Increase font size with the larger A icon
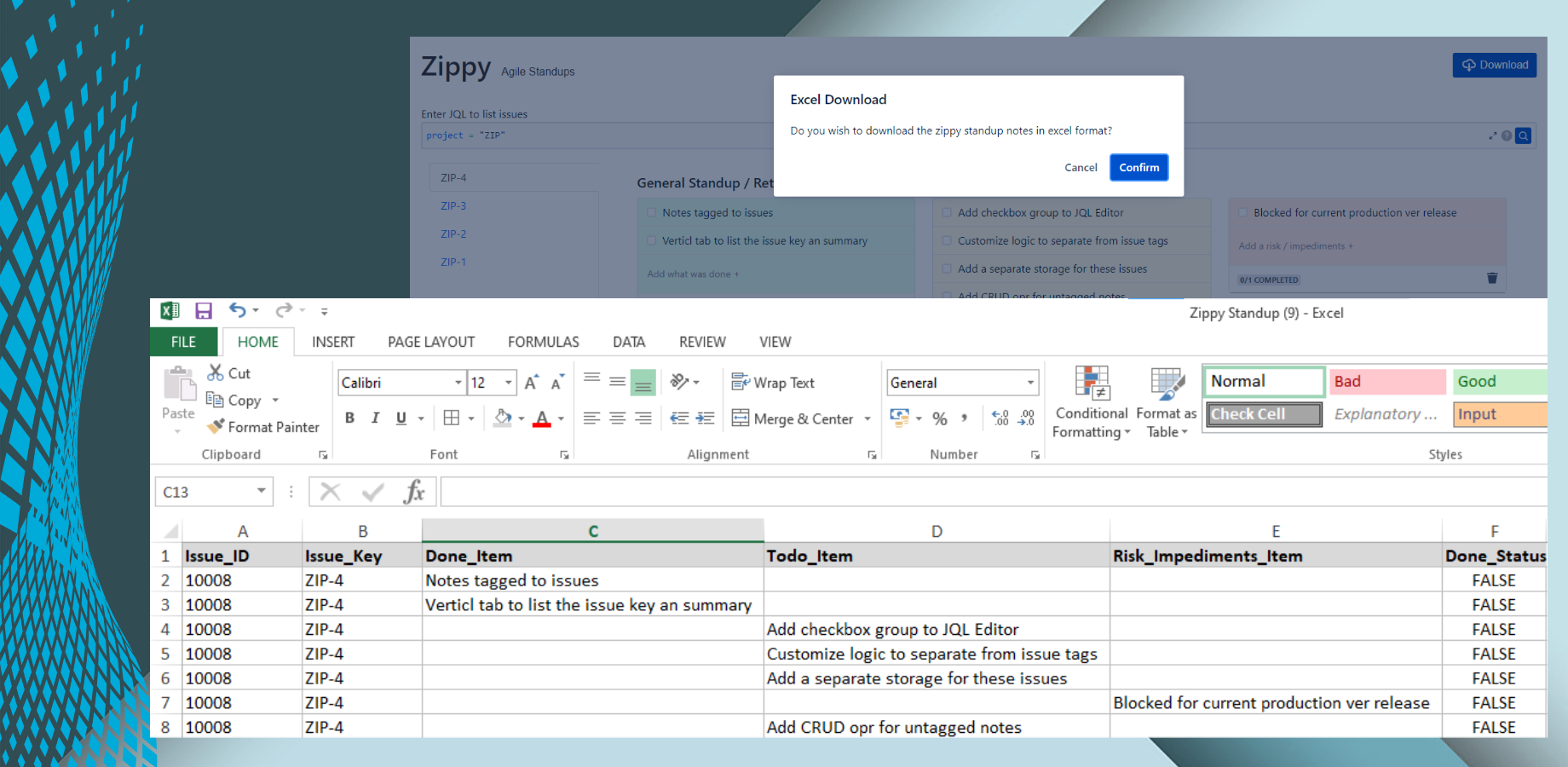Image resolution: width=1568 pixels, height=767 pixels. 531,383
